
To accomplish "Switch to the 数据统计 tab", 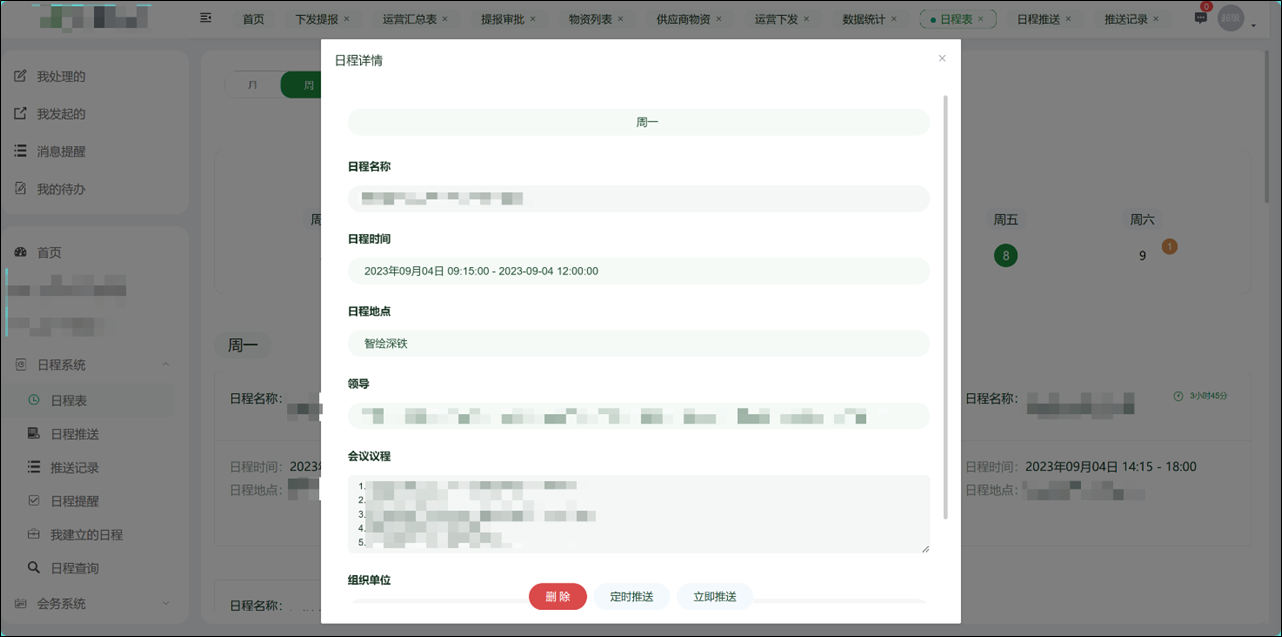I will pyautogui.click(x=862, y=17).
